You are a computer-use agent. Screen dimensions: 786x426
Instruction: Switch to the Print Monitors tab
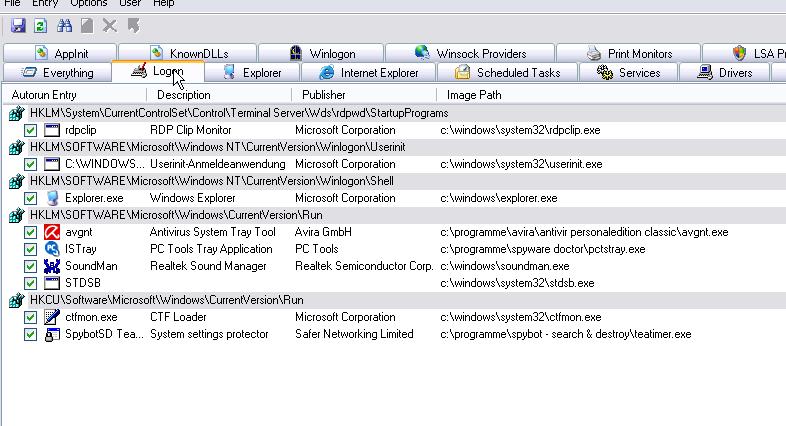pyautogui.click(x=629, y=53)
